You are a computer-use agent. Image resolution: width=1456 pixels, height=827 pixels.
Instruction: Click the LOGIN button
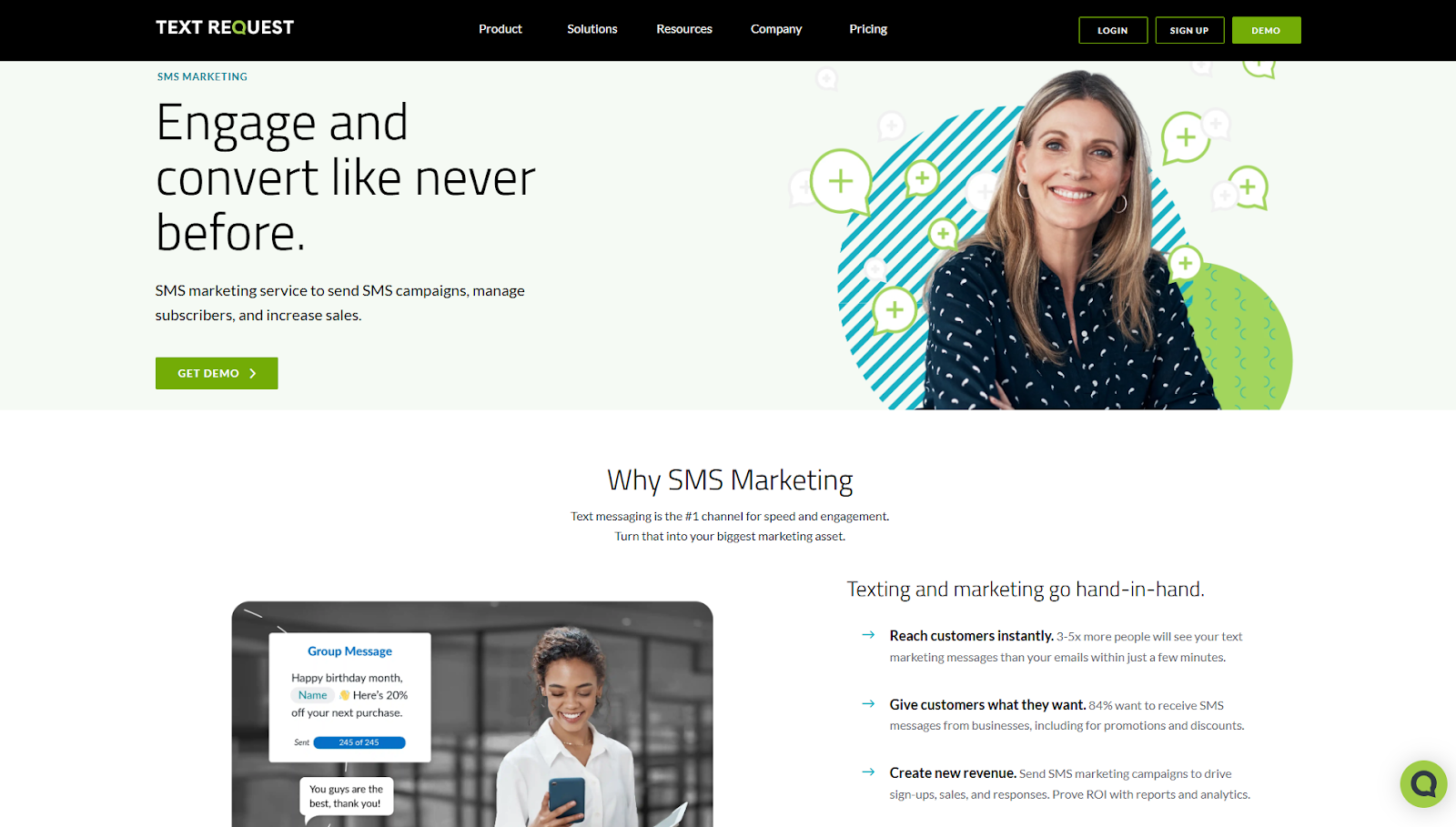[1113, 30]
